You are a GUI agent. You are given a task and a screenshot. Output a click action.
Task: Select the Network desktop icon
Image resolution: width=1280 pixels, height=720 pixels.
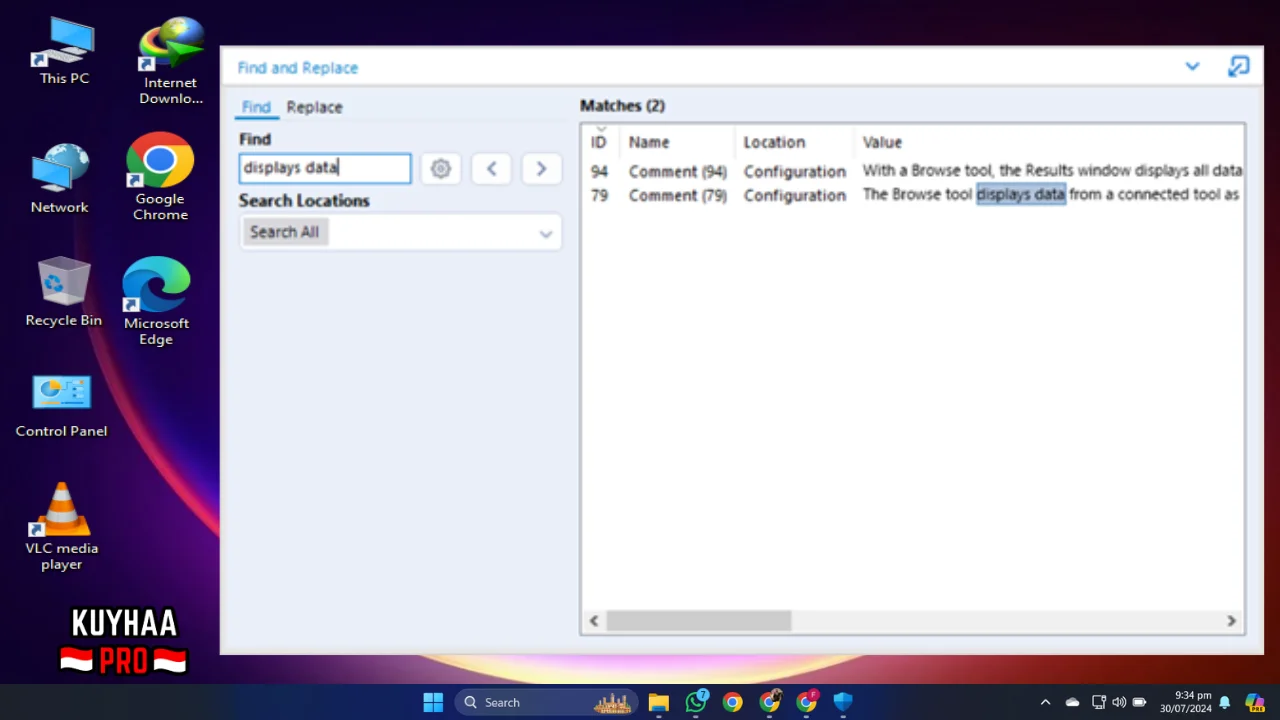click(x=60, y=179)
